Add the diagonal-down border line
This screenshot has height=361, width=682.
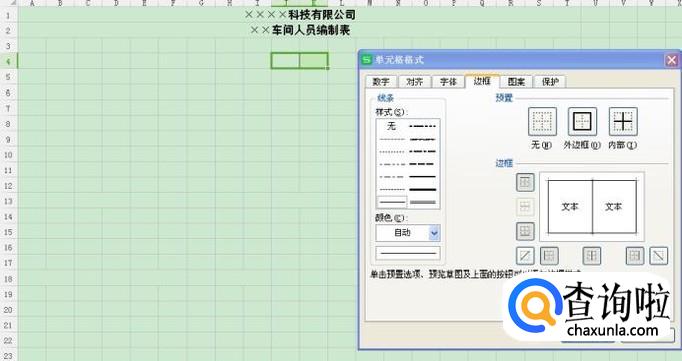(x=659, y=256)
